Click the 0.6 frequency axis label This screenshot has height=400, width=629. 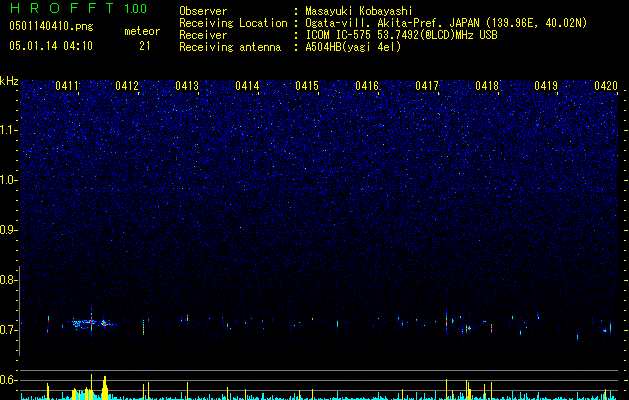pyautogui.click(x=8, y=380)
